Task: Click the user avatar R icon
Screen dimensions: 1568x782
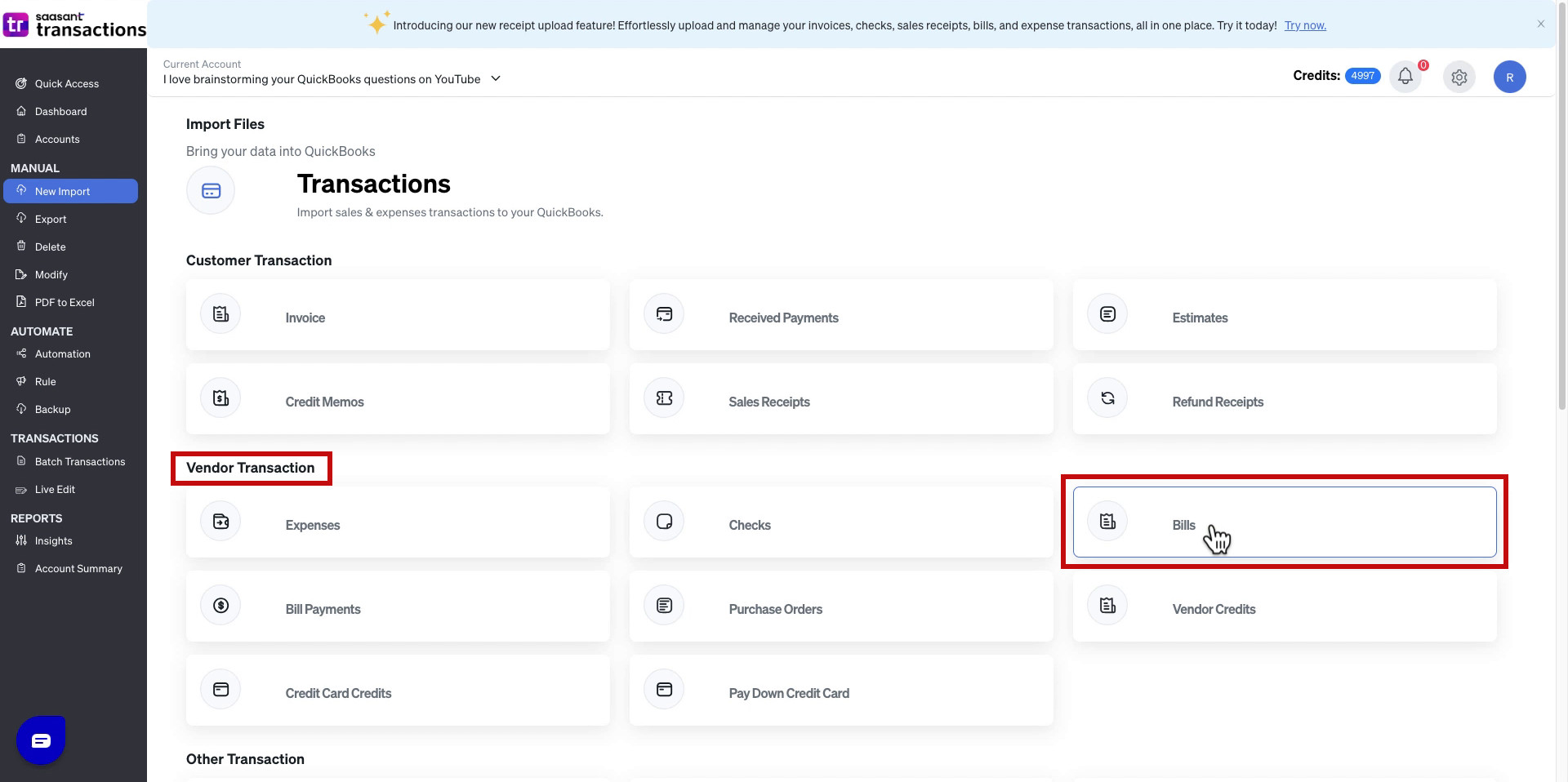Action: click(1509, 78)
